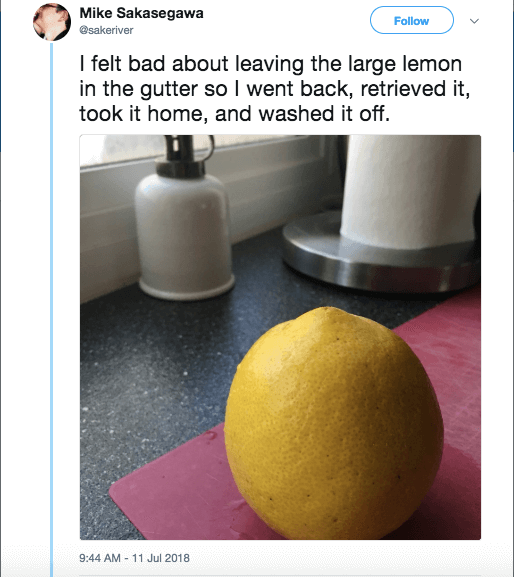Click the words 'I felt bad' in the tweet

point(122,64)
